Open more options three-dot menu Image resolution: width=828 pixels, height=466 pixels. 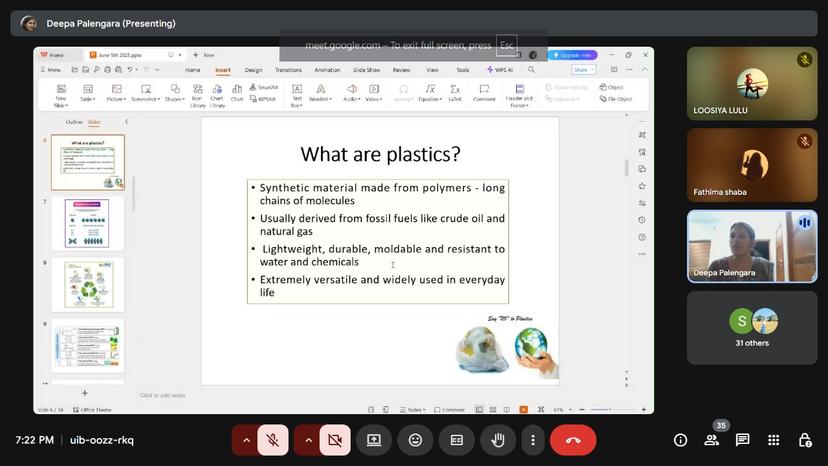pos(533,440)
